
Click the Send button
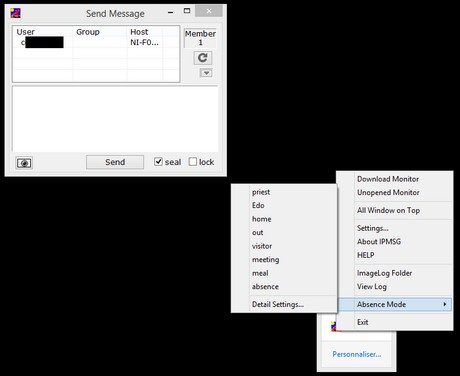pos(115,162)
